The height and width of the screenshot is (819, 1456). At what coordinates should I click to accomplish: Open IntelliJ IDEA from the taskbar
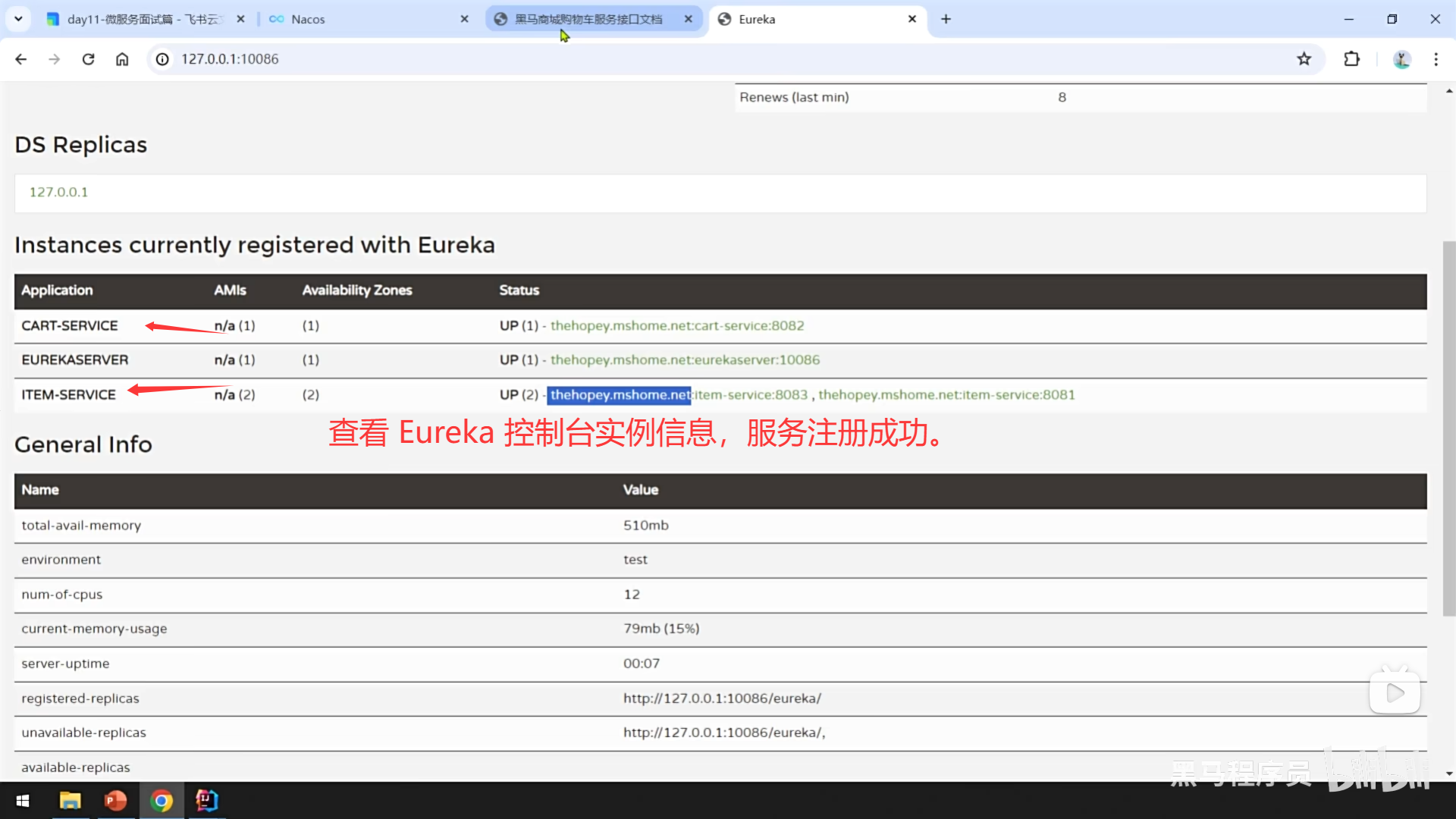point(206,801)
